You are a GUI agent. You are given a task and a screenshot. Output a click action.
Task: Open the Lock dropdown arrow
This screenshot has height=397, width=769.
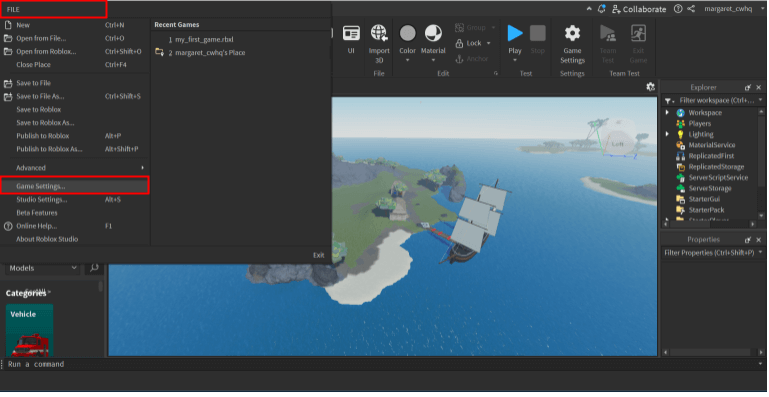click(x=488, y=43)
